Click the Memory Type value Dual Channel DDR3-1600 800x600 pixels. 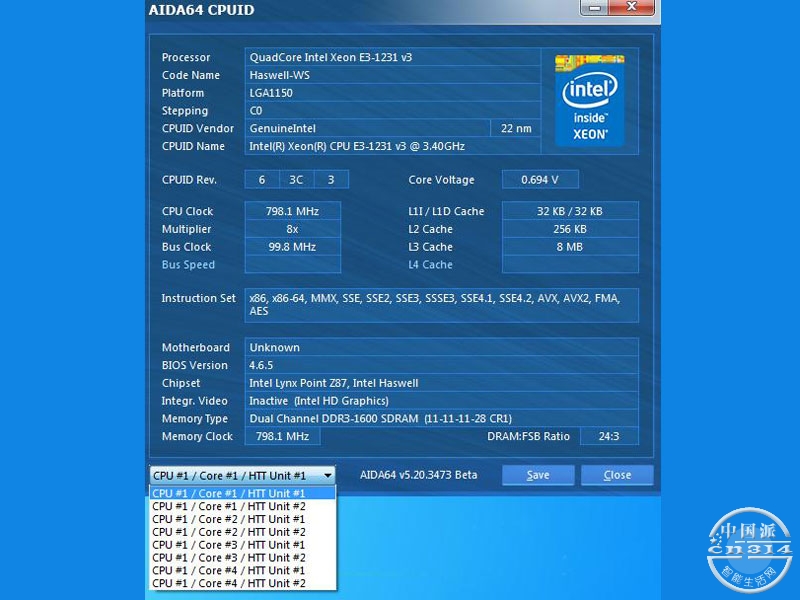point(441,419)
